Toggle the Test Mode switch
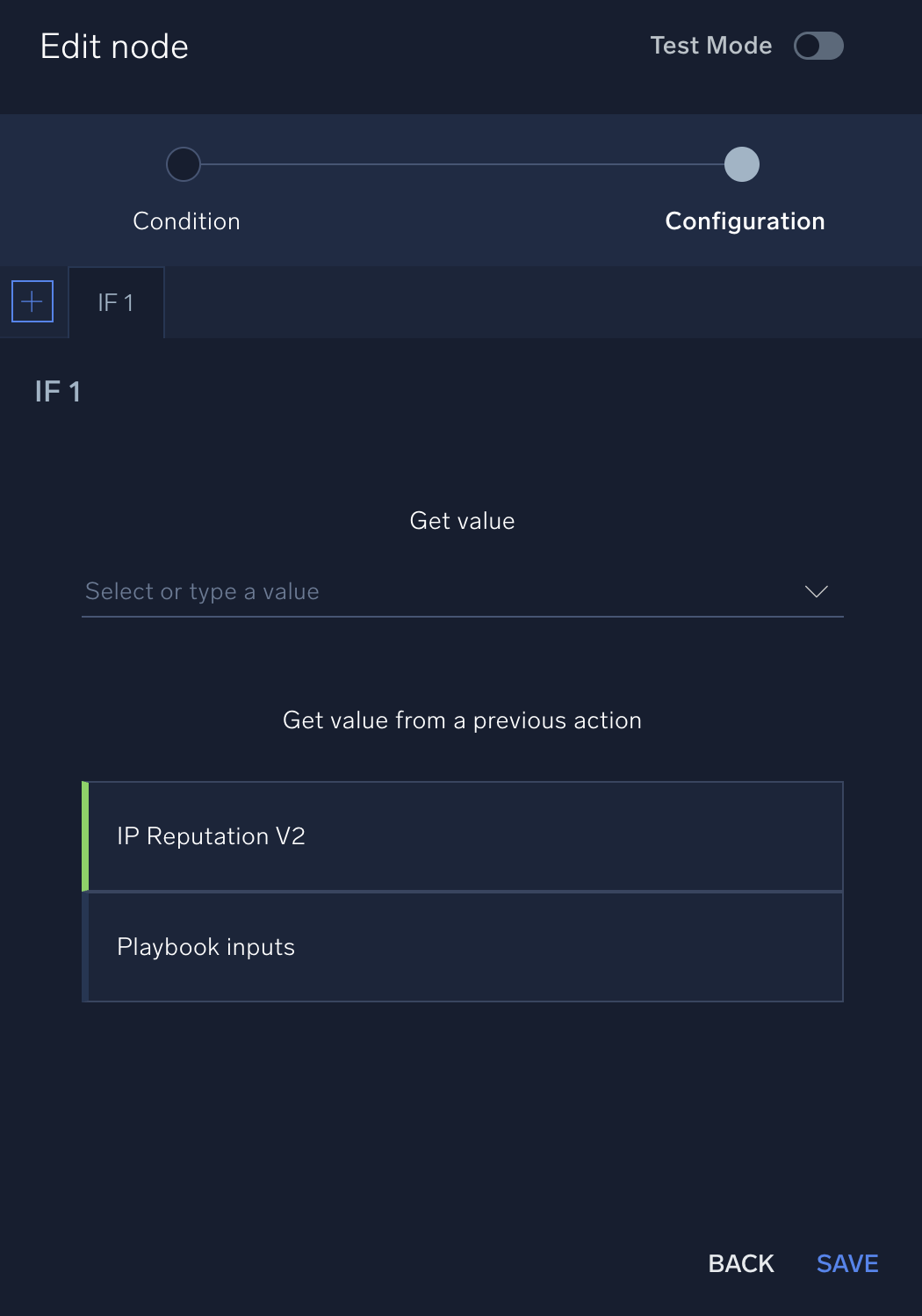Viewport: 922px width, 1316px height. point(818,46)
